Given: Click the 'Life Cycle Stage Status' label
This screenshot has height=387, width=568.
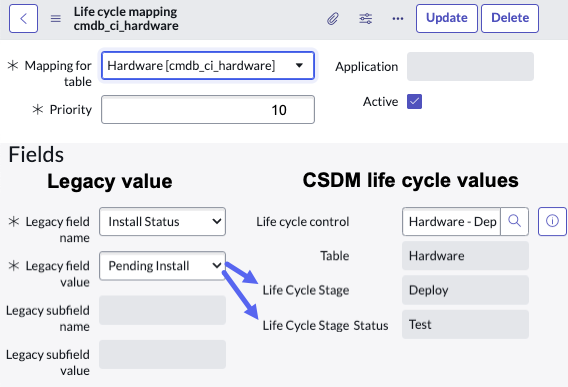Looking at the screenshot, I should (325, 325).
